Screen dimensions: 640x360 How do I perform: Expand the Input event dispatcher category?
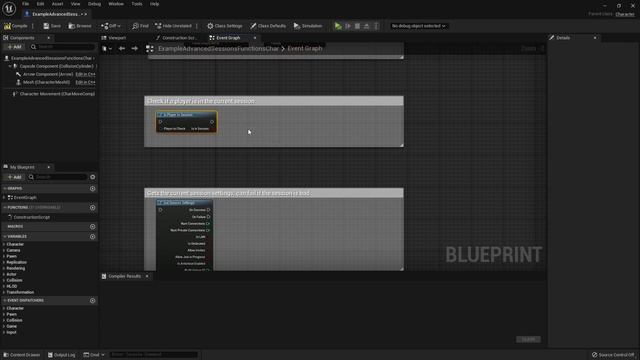[4, 332]
